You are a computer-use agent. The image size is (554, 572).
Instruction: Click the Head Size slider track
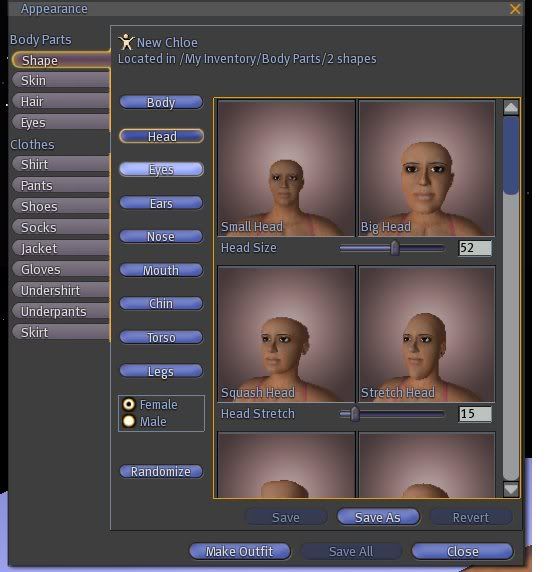[392, 248]
